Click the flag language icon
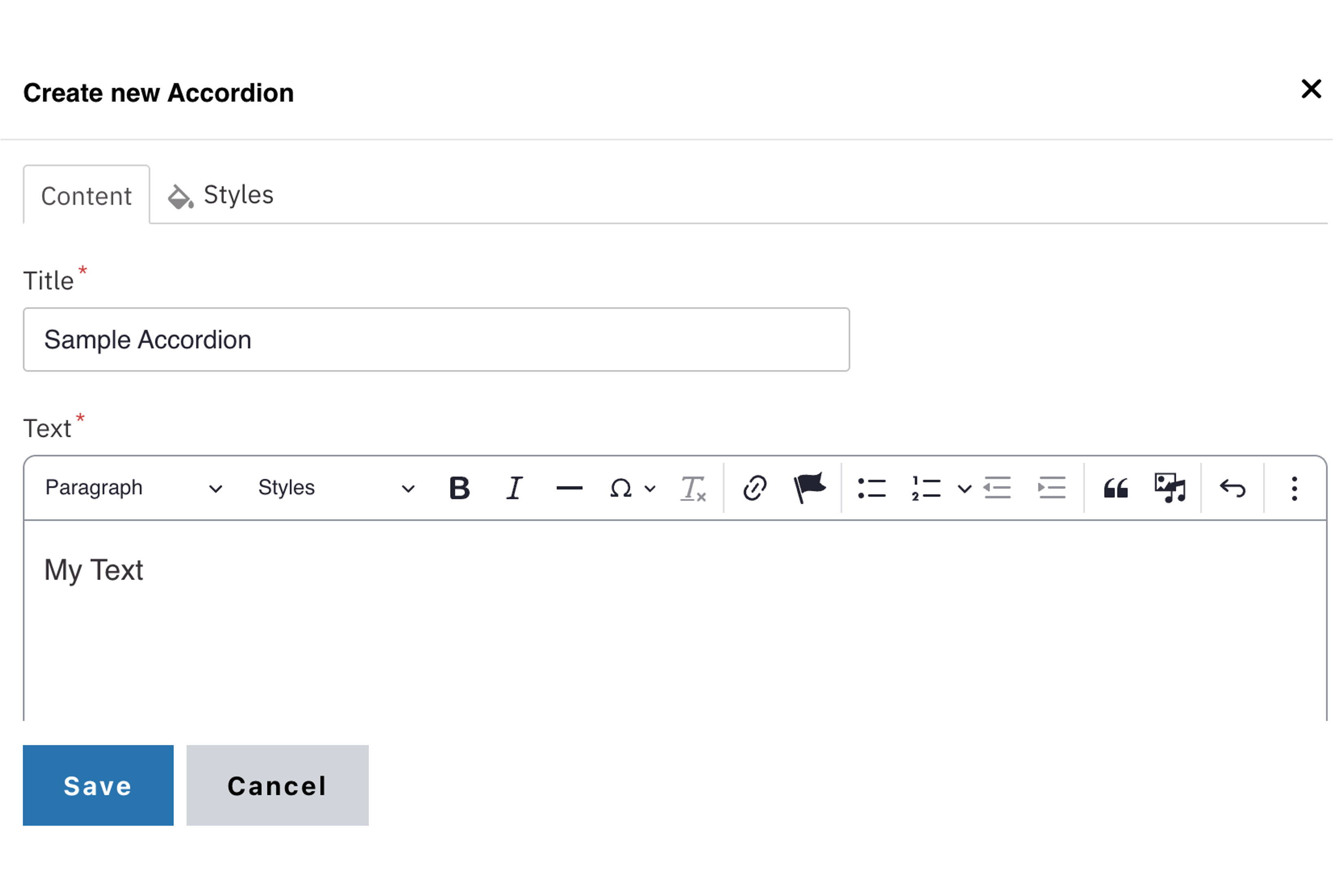The image size is (1333, 896). coord(809,488)
